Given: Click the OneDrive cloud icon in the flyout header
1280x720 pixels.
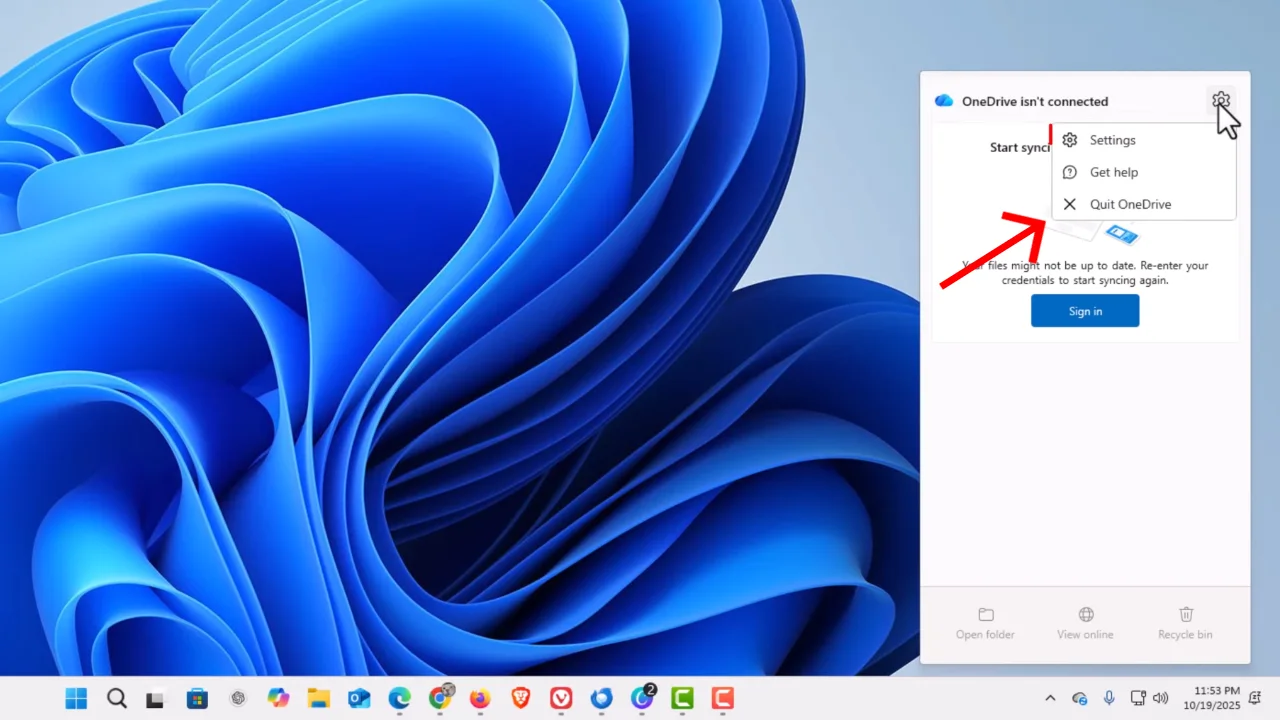Looking at the screenshot, I should click(944, 100).
